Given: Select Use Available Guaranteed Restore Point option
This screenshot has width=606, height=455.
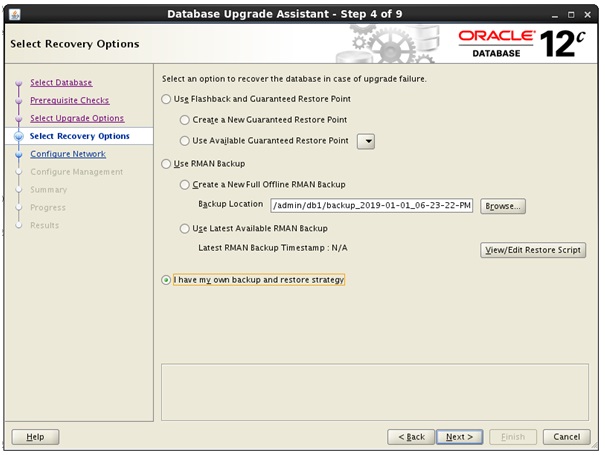Looking at the screenshot, I should 184,141.
